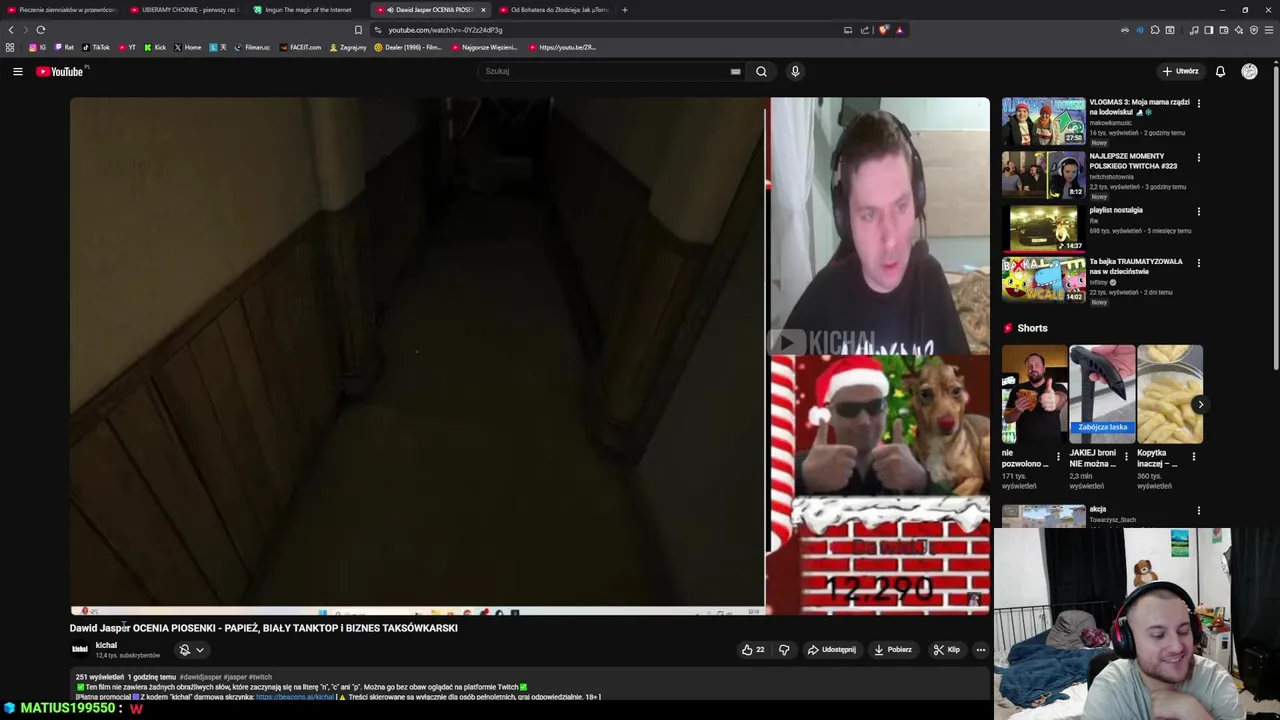Open playlist nostalgia video thumbnail
Screen dimensions: 1280x720
click(1044, 228)
